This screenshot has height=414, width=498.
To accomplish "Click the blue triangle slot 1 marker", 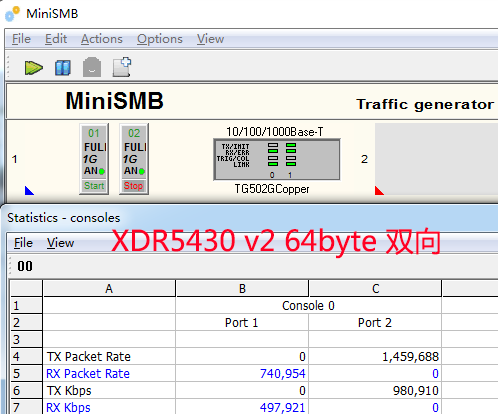I will tap(29, 191).
